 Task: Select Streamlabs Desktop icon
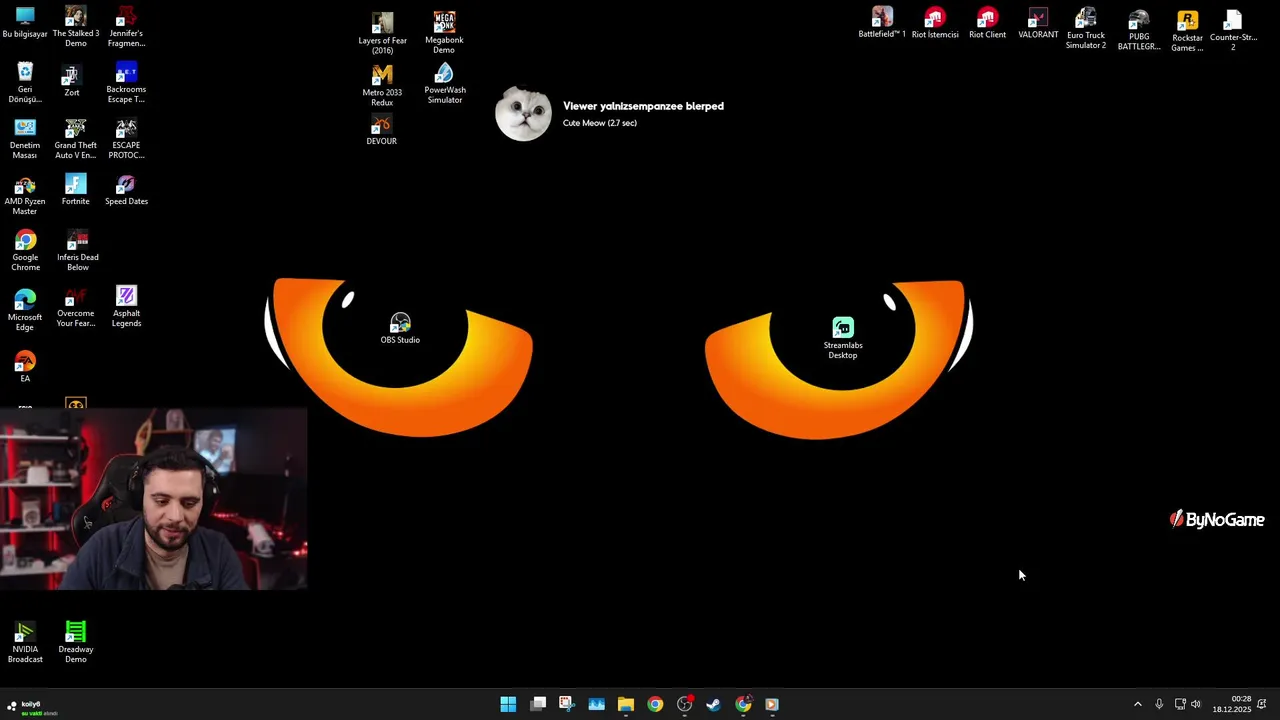[842, 338]
